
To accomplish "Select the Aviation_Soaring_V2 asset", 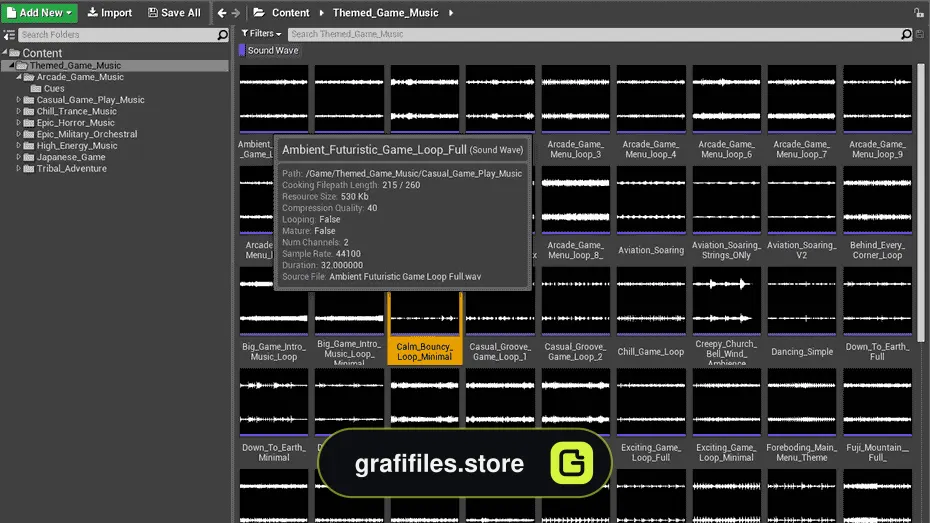I will click(802, 213).
